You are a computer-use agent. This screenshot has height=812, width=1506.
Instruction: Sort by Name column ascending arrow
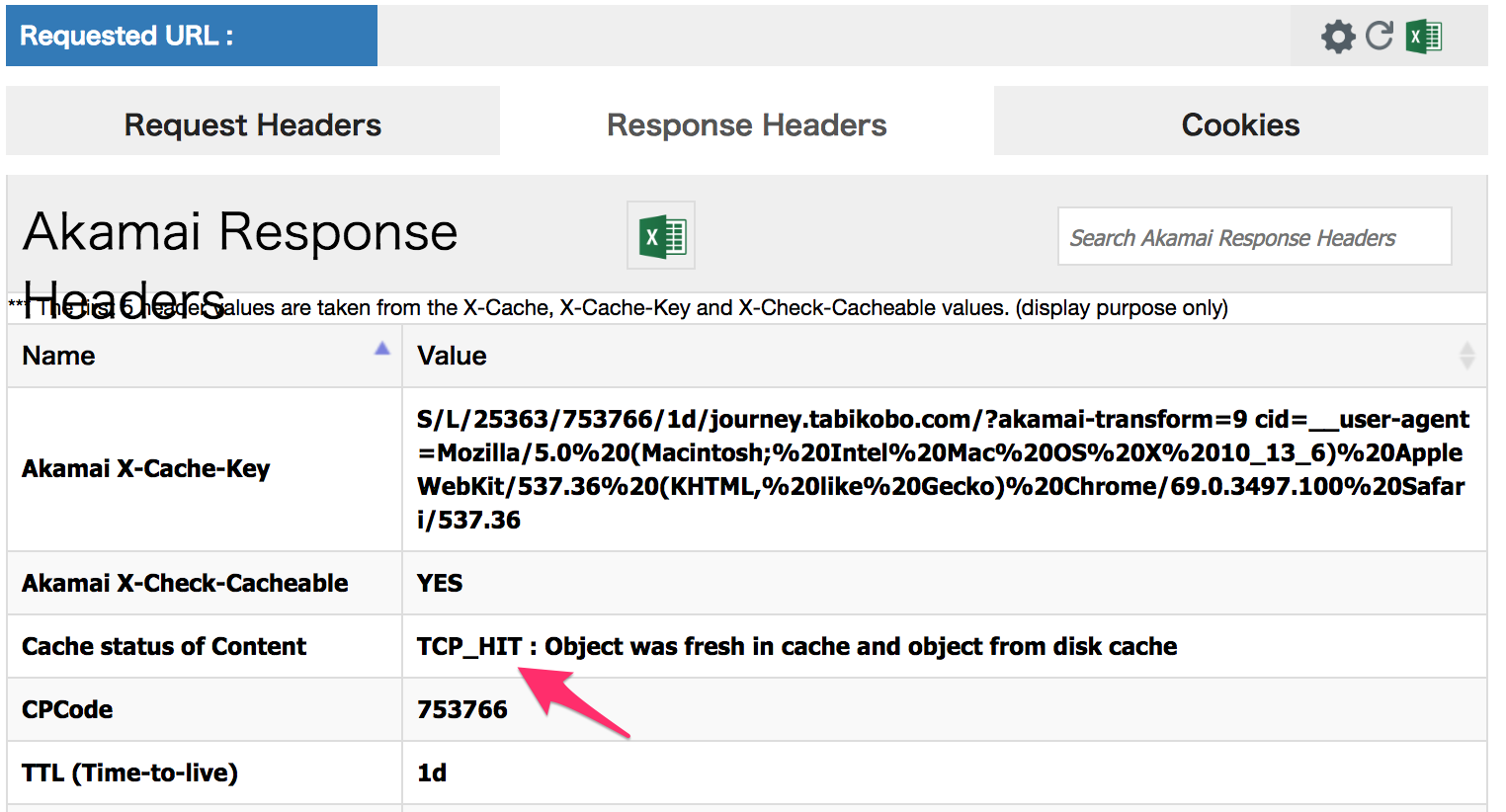pos(382,349)
